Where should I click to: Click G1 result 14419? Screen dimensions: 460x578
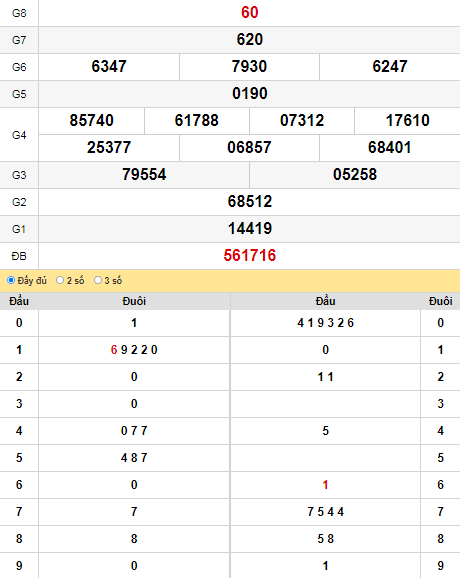[250, 229]
